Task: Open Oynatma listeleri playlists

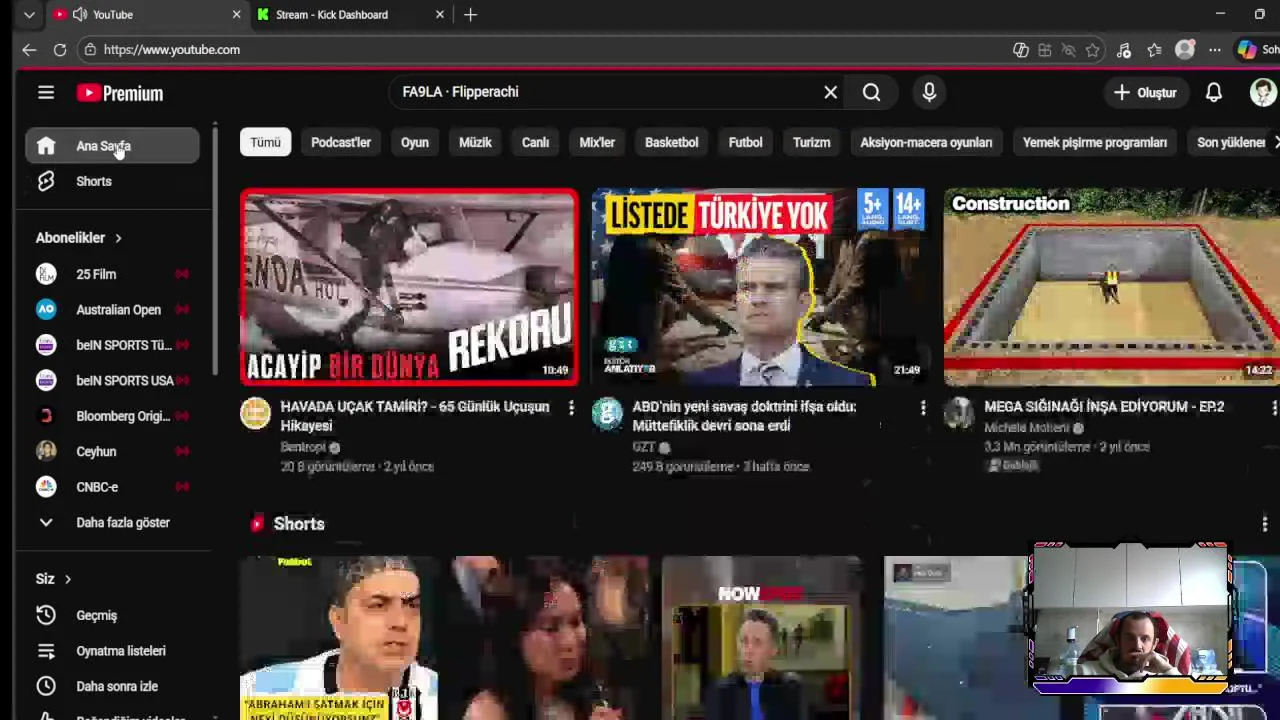Action: click(x=112, y=651)
